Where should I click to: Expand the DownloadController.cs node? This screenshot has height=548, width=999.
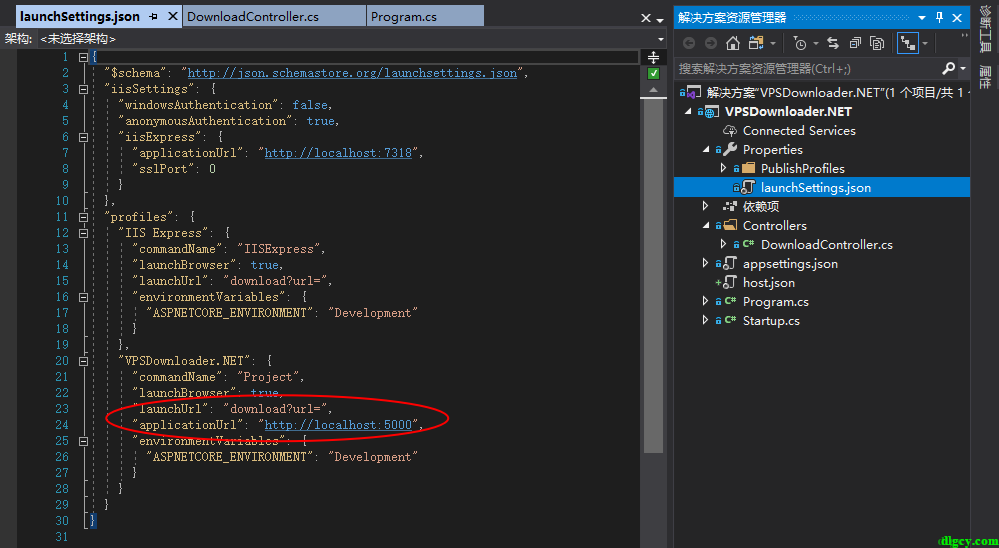[x=723, y=244]
